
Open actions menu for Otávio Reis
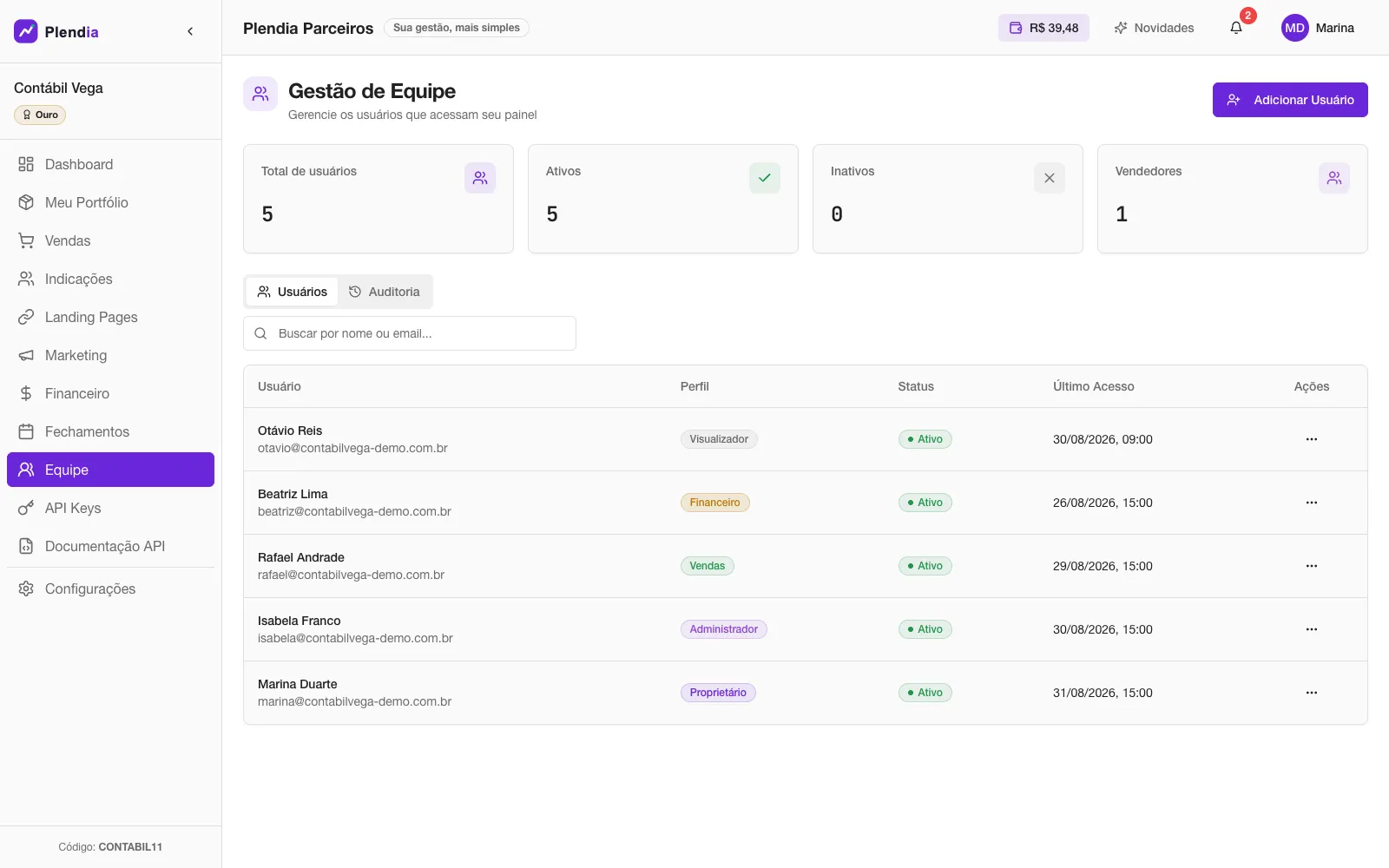point(1312,439)
